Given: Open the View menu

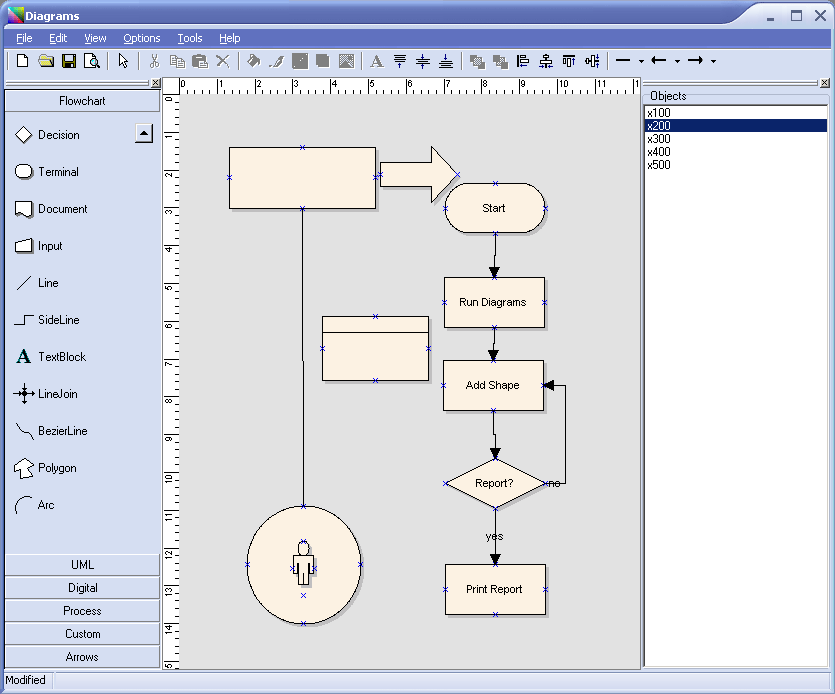Looking at the screenshot, I should (95, 38).
